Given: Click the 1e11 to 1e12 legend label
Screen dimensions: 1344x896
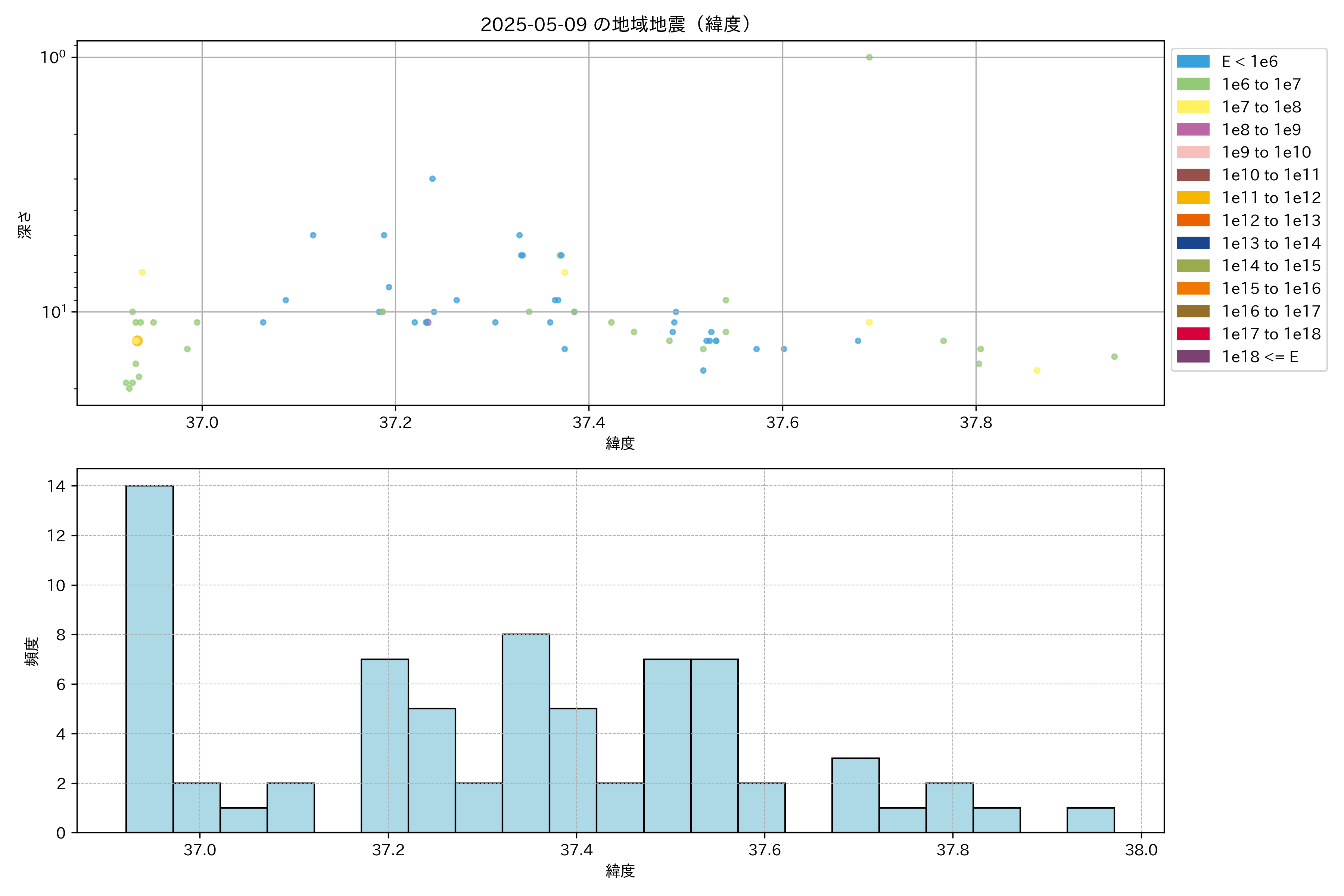Looking at the screenshot, I should point(1272,198).
